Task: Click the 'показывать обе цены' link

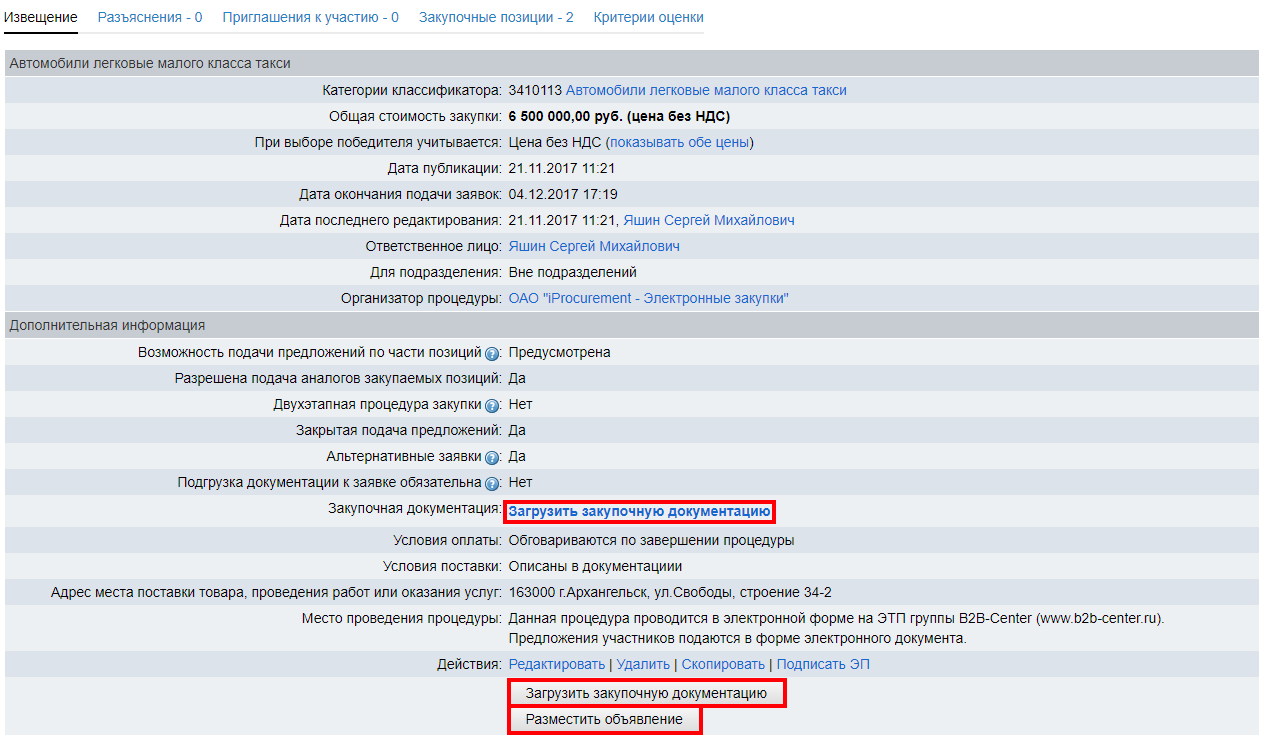Action: click(679, 142)
